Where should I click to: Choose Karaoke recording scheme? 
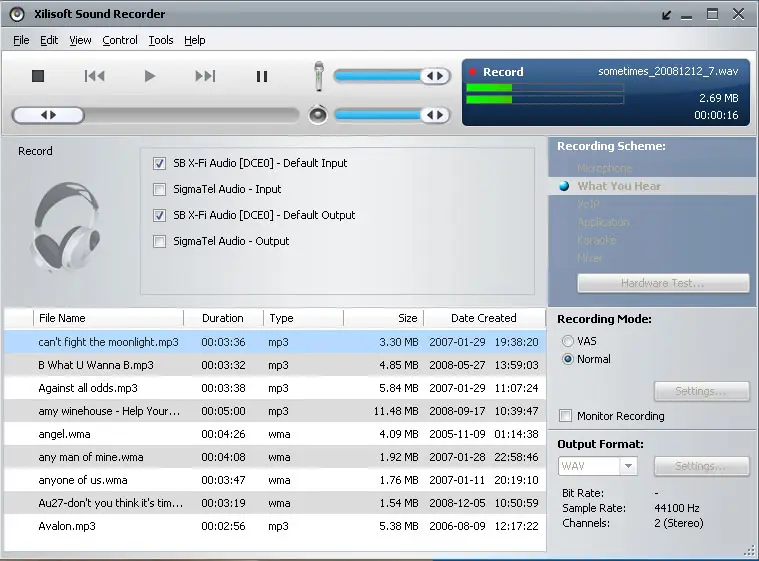(596, 240)
